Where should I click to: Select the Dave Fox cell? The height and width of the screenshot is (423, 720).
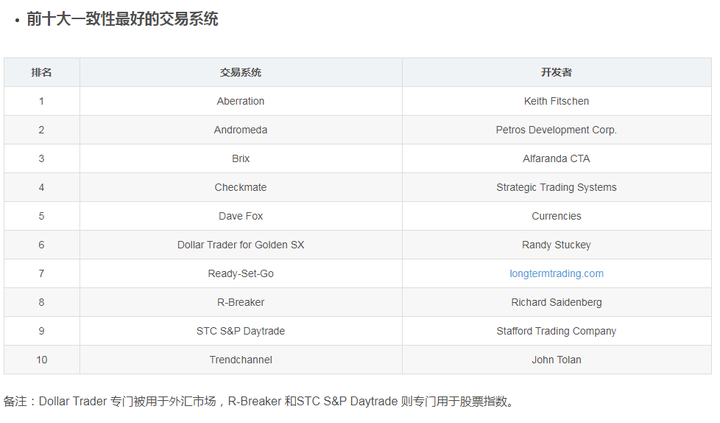[241, 216]
